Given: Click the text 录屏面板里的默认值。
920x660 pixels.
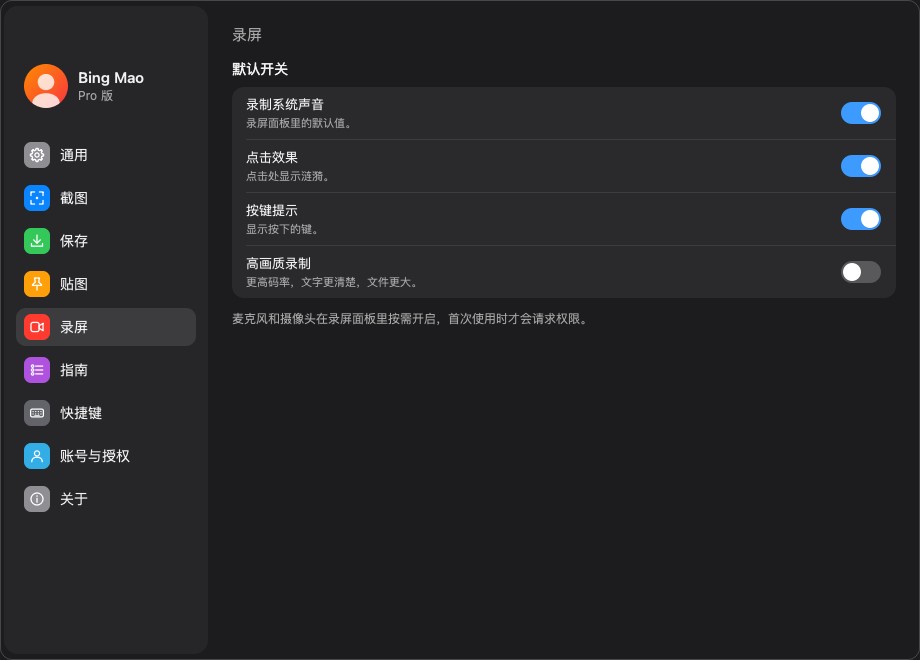Looking at the screenshot, I should click(x=299, y=123).
